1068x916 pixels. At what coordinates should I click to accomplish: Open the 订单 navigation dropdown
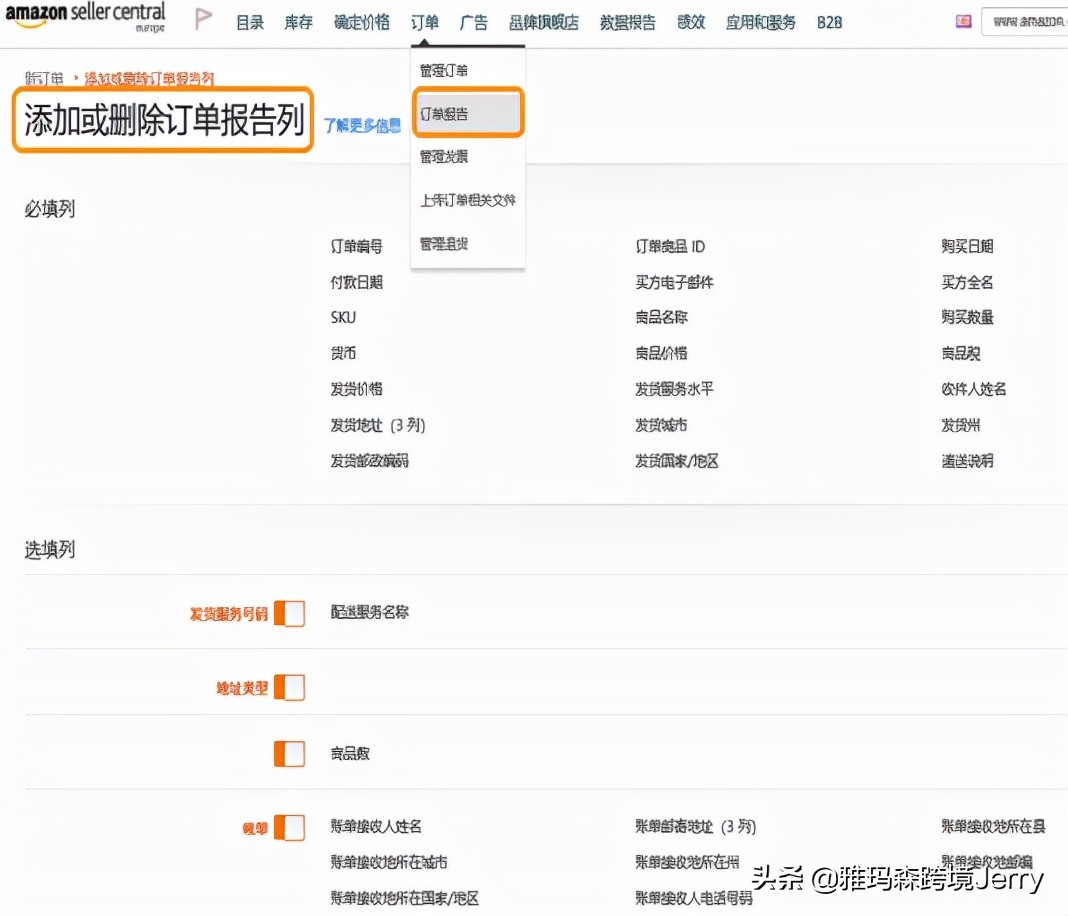point(424,22)
